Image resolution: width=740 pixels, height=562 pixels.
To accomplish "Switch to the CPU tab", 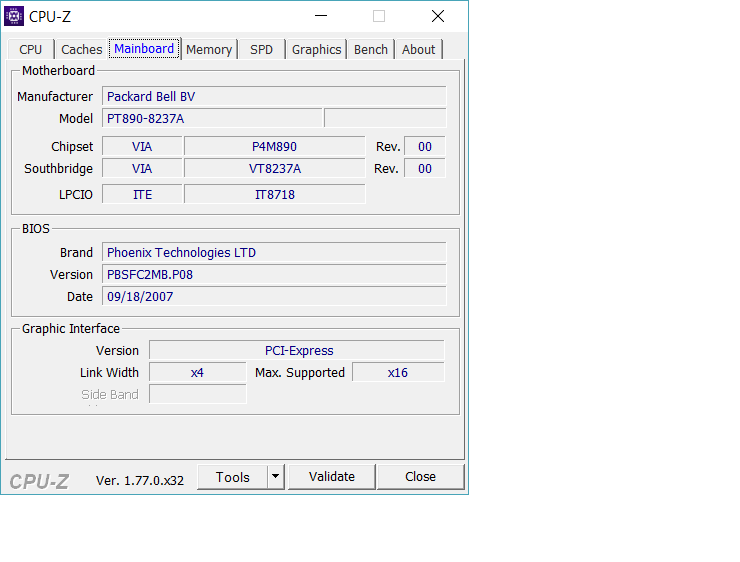I will [31, 50].
